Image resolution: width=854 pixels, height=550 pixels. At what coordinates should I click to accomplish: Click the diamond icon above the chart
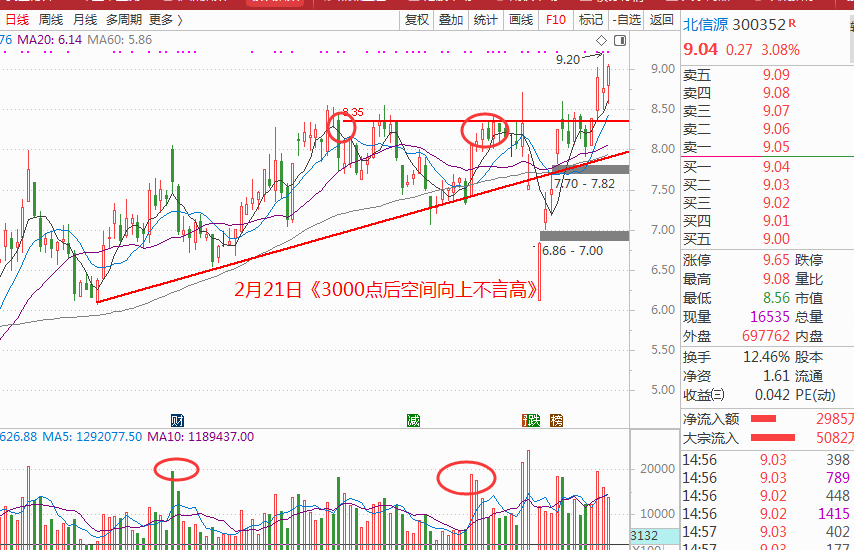coord(601,40)
